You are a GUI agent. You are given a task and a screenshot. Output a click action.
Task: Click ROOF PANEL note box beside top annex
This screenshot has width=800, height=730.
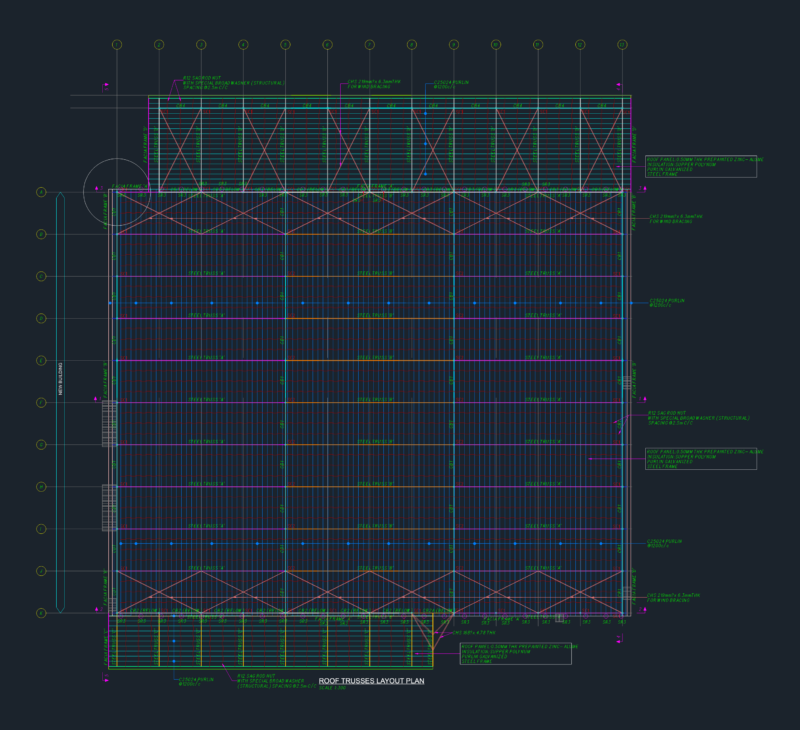(x=701, y=166)
